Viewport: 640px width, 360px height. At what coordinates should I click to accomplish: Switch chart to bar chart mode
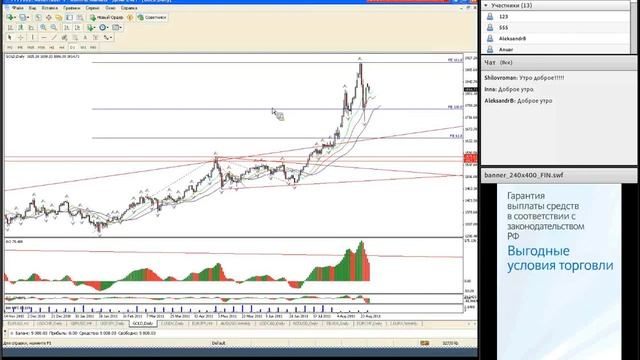click(x=10, y=27)
